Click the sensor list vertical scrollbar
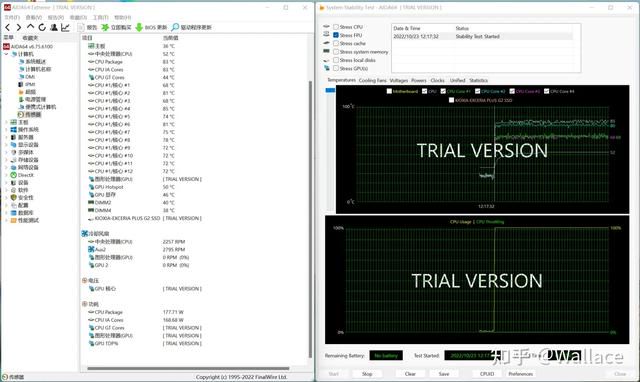Screen dimensions: 640x382 pos(310,218)
